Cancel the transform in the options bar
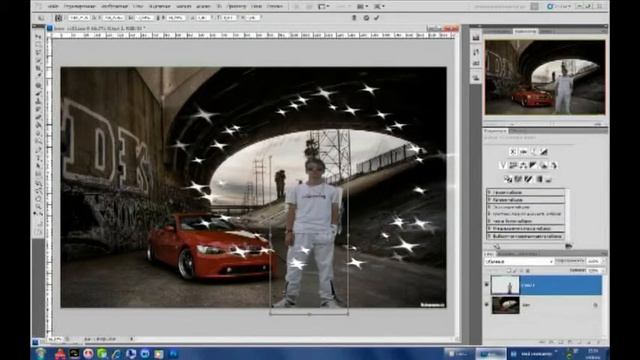This screenshot has width=640, height=360. coord(366,18)
